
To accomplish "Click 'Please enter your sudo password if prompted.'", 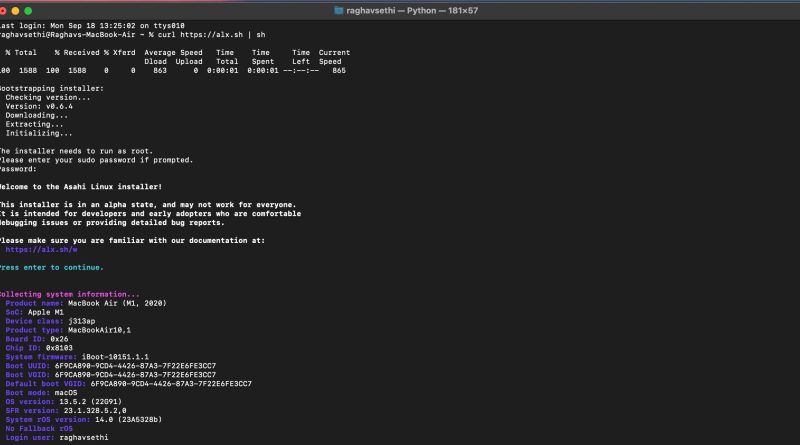I will pyautogui.click(x=96, y=160).
